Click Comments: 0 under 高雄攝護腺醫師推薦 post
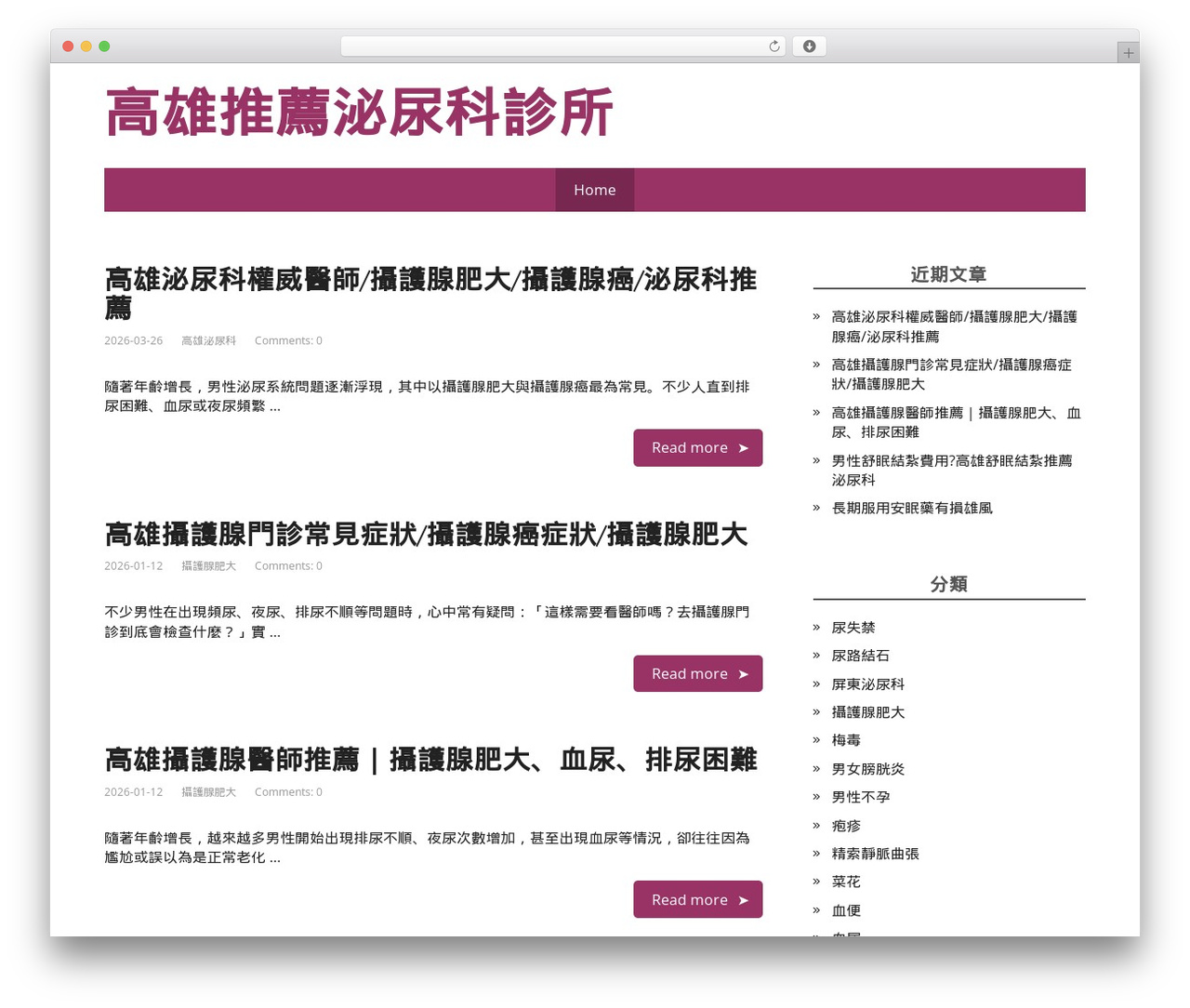Image resolution: width=1190 pixels, height=1008 pixels. tap(288, 791)
